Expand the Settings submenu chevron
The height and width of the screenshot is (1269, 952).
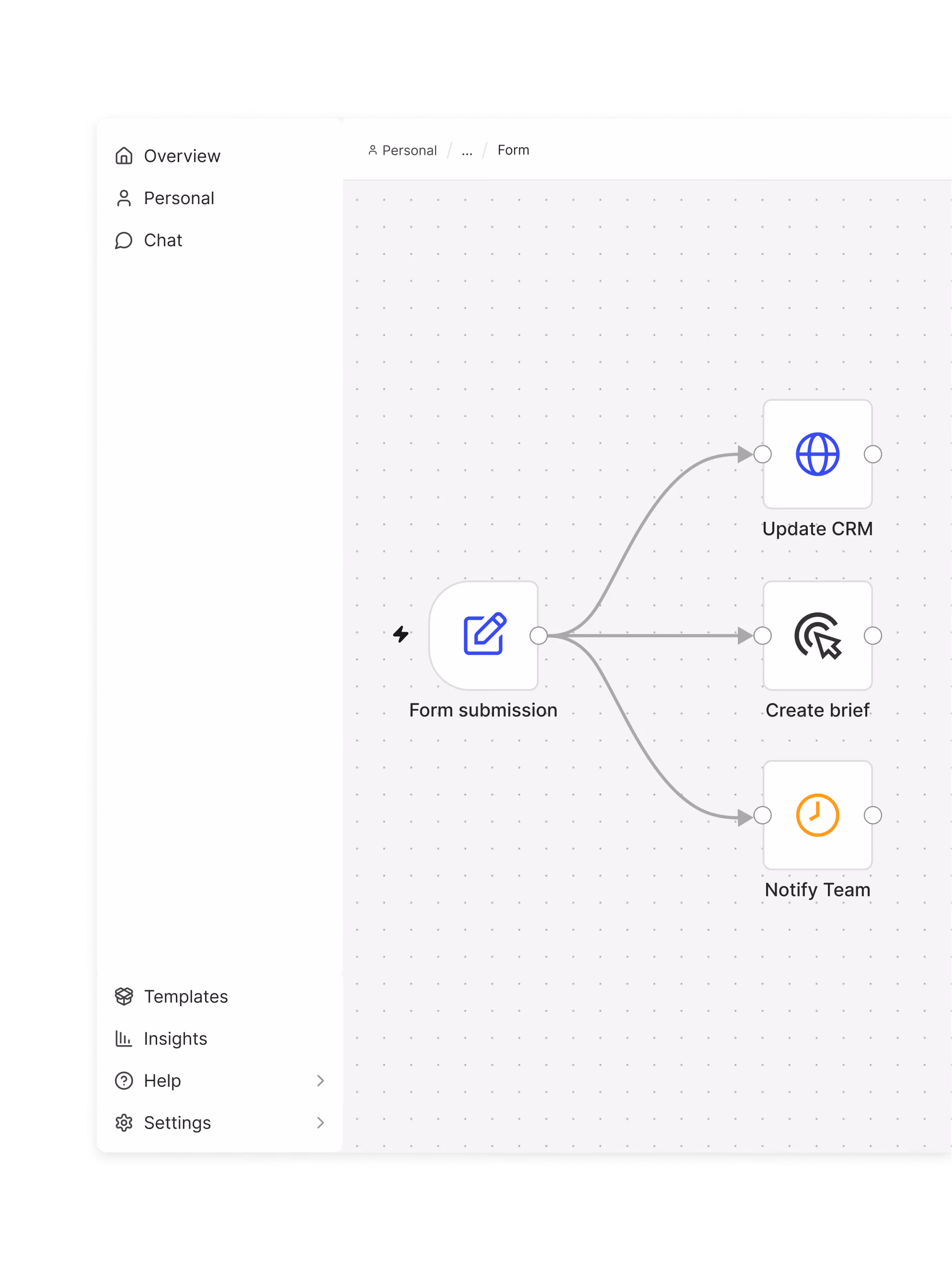pos(320,1123)
